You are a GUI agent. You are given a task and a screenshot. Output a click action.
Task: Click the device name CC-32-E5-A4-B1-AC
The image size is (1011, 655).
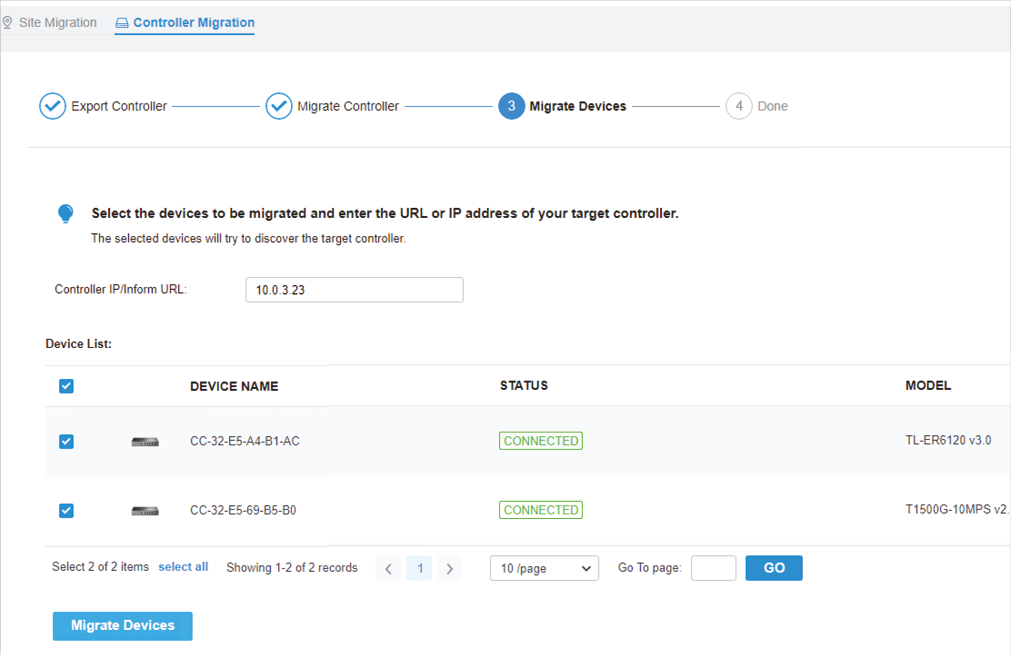coord(244,442)
